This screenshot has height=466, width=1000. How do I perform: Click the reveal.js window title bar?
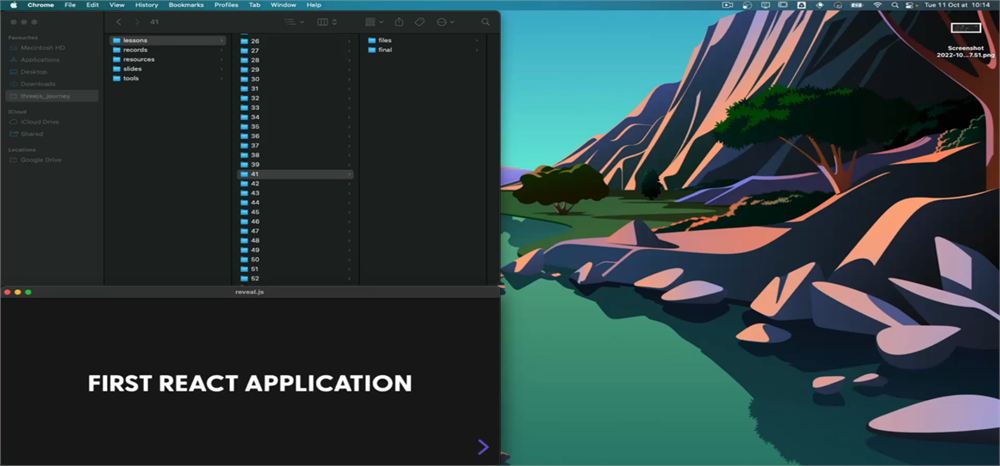point(250,292)
